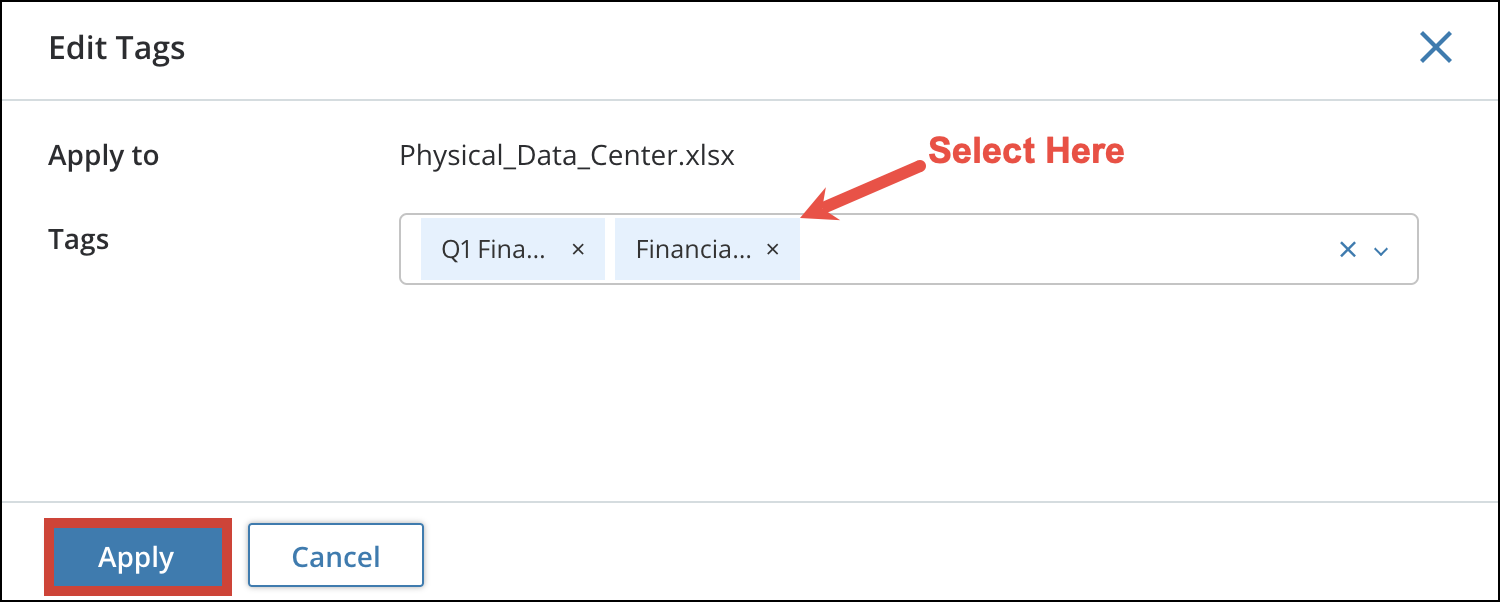Viewport: 1500px width, 602px height.
Task: Cancel editing tags
Action: 335,556
